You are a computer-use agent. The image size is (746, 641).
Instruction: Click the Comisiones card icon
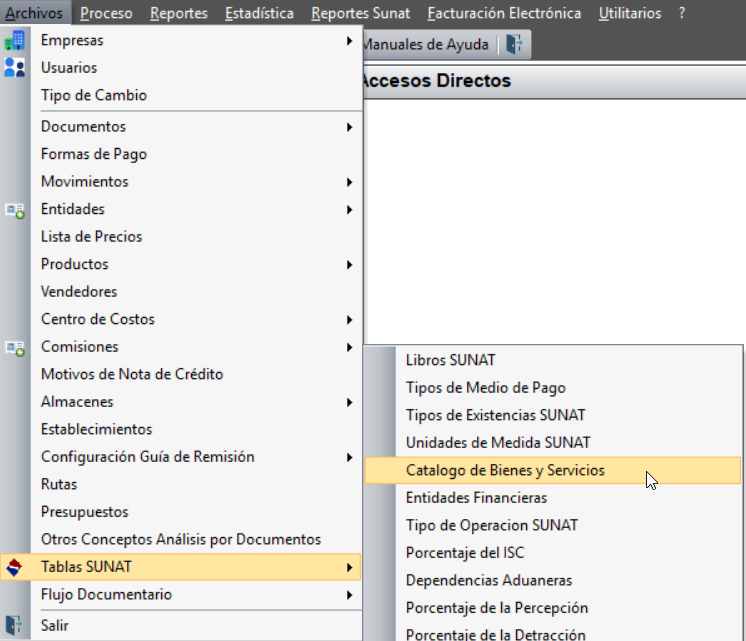(15, 348)
